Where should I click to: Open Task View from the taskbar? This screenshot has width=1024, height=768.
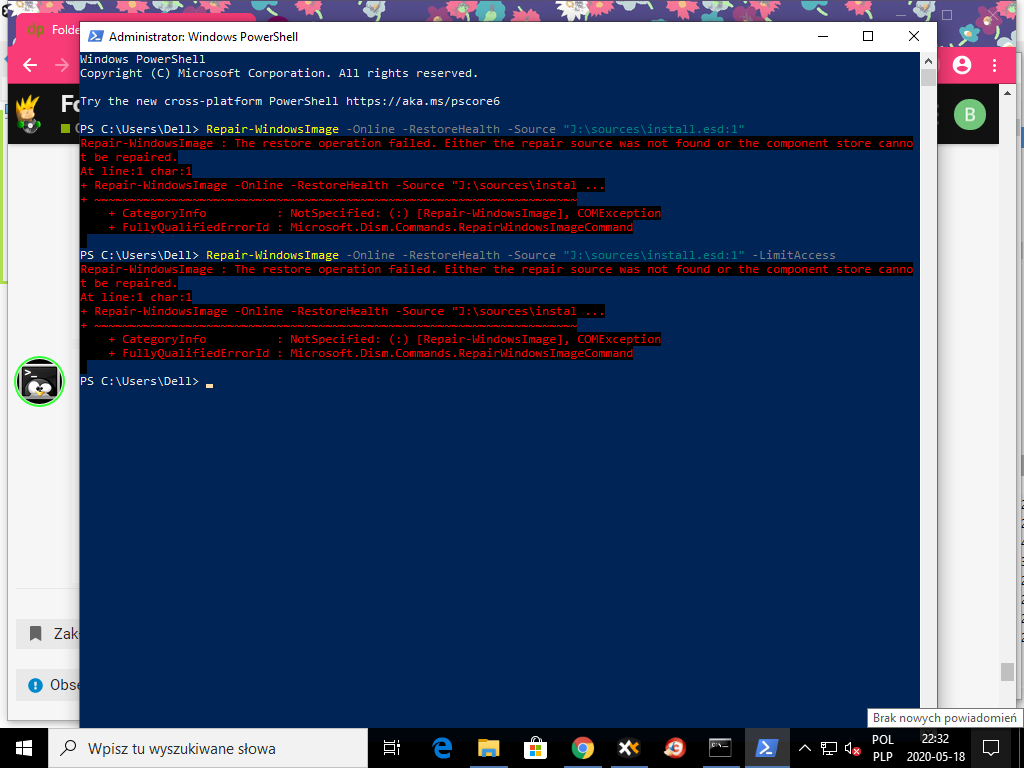pyautogui.click(x=392, y=748)
